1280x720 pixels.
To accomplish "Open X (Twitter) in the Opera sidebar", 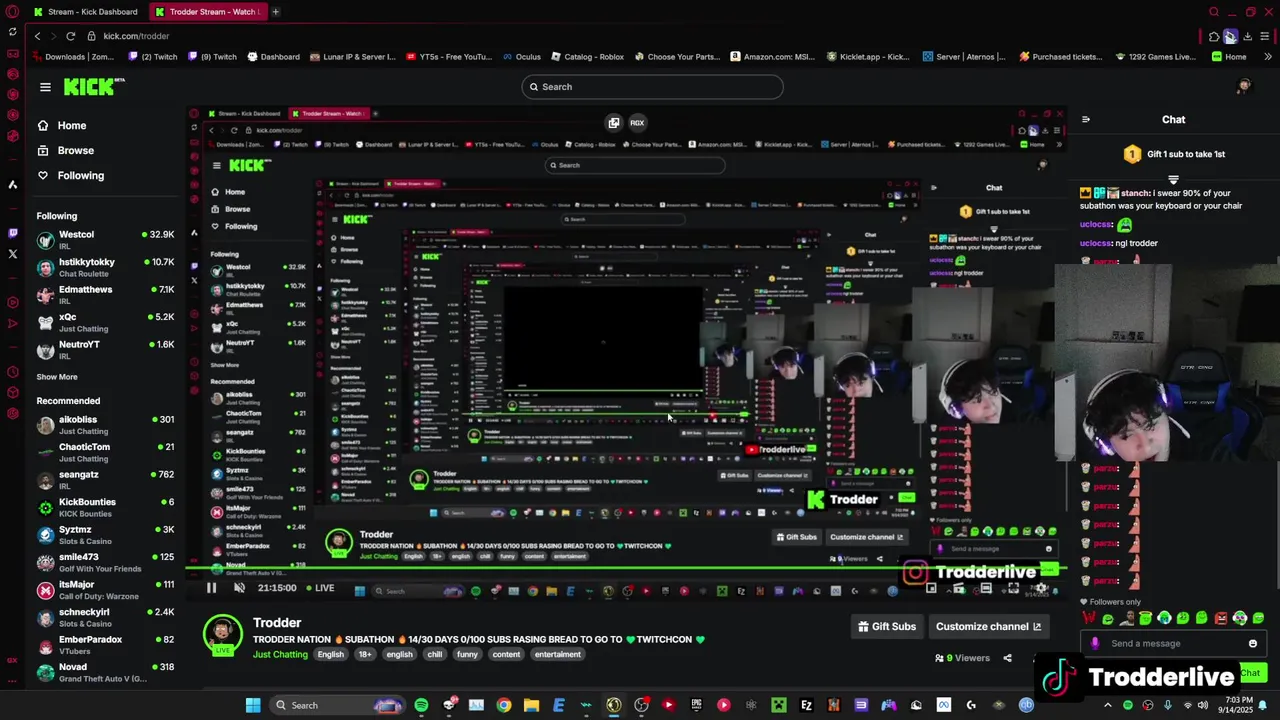I will tap(13, 254).
